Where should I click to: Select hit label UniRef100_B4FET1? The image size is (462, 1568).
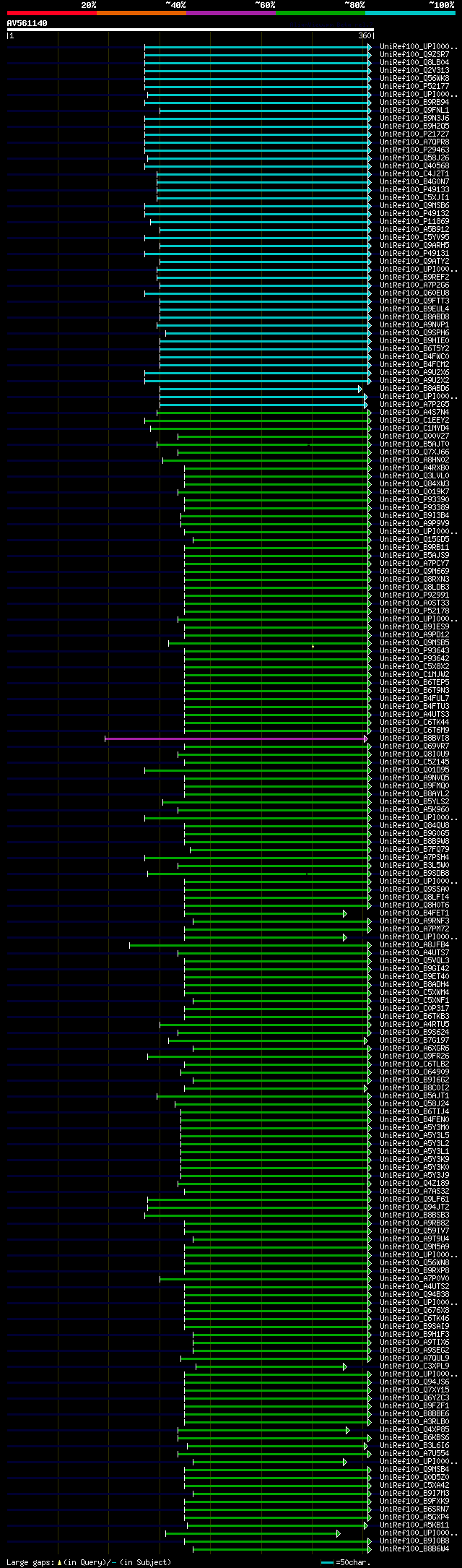click(414, 913)
